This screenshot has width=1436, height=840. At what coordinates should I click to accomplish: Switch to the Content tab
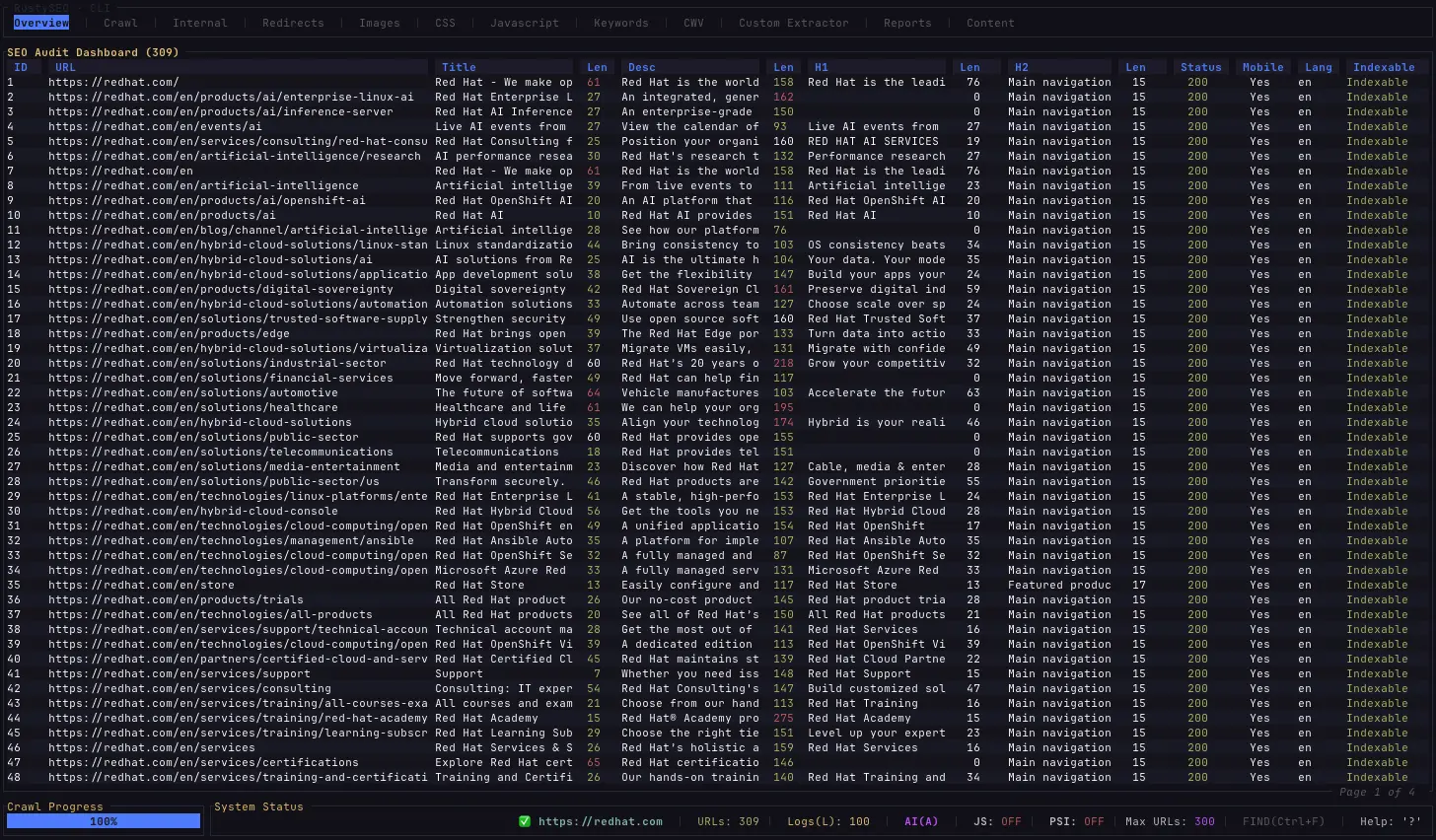pyautogui.click(x=990, y=23)
